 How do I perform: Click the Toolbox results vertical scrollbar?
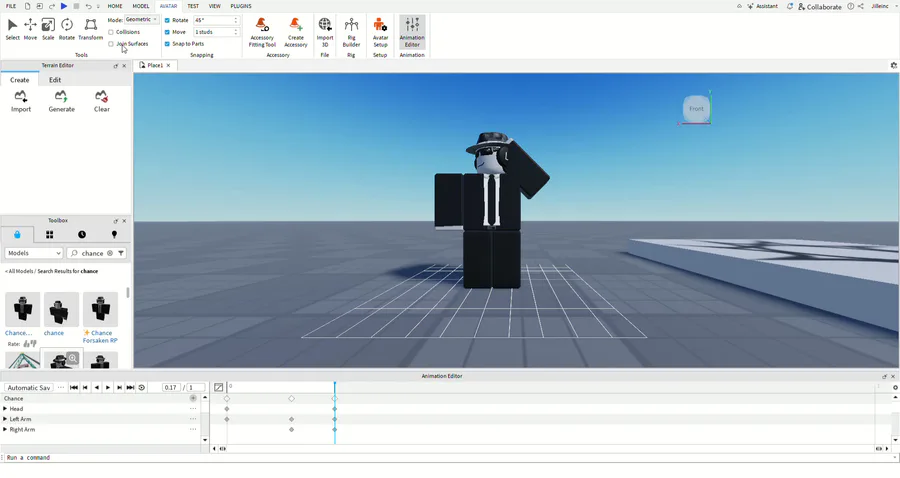127,293
